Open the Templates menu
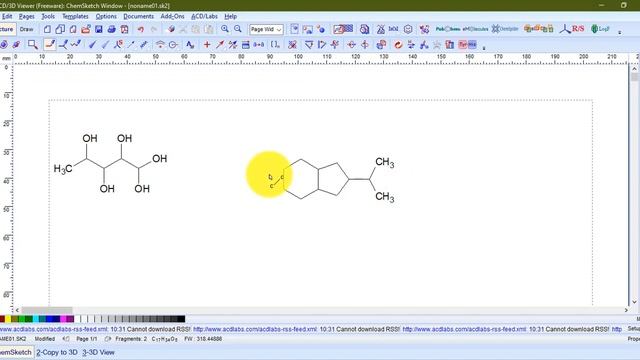 75,16
